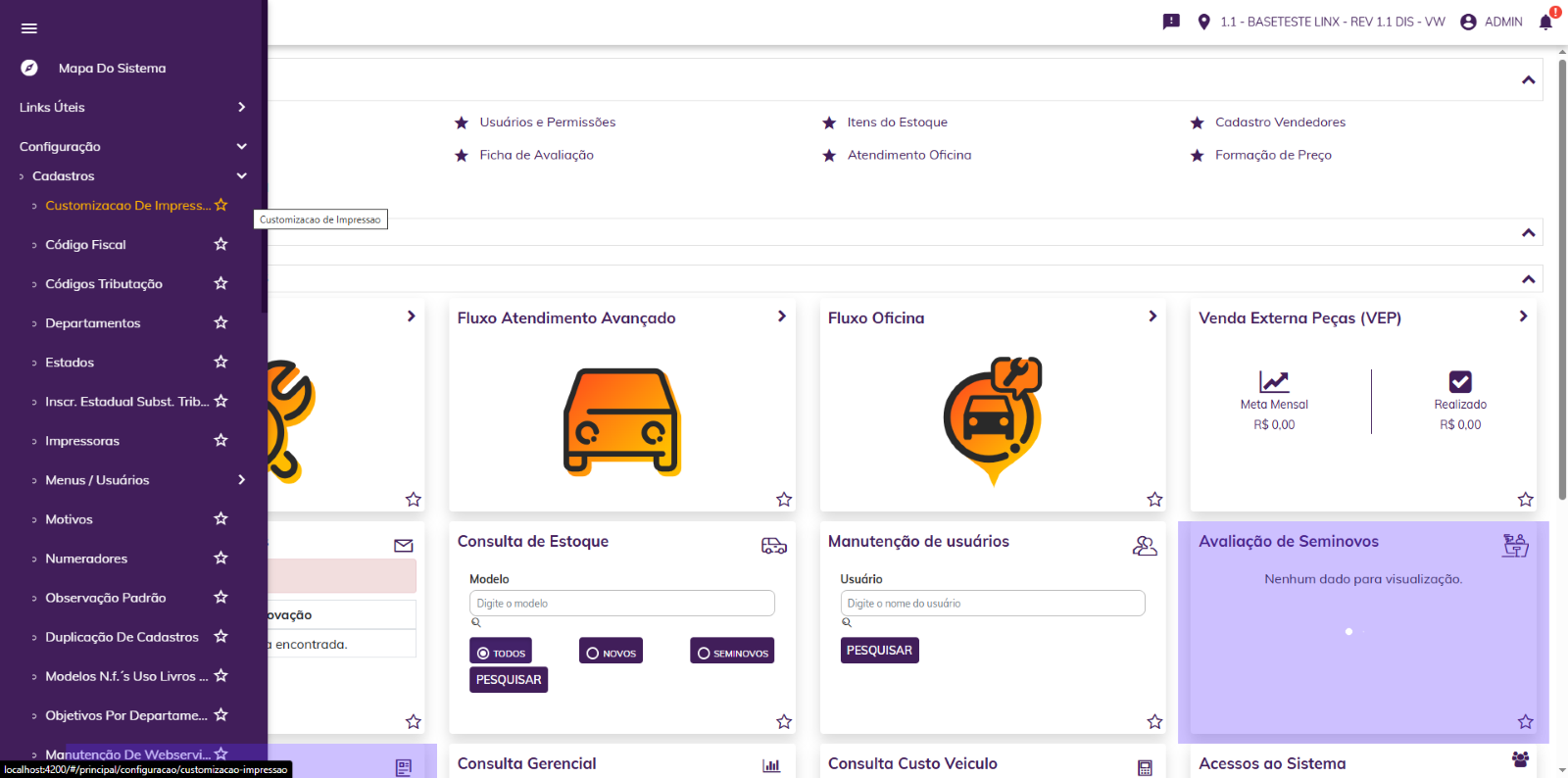Image resolution: width=1568 pixels, height=778 pixels.
Task: Expand the Menus / Usuários submenu
Action: pos(241,479)
